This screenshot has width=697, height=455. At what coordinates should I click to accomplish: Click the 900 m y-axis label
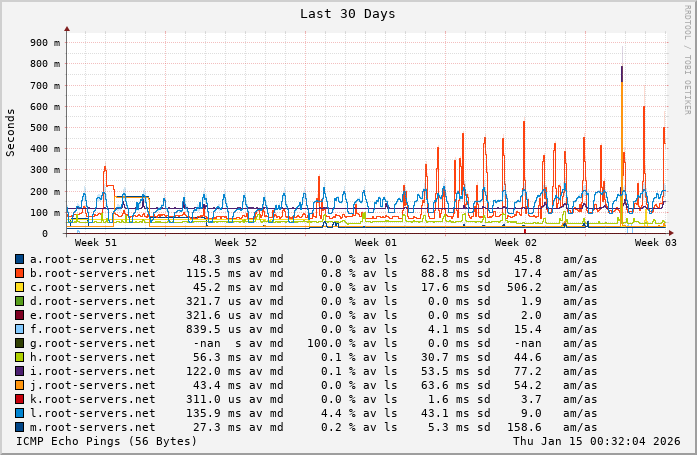(45, 43)
